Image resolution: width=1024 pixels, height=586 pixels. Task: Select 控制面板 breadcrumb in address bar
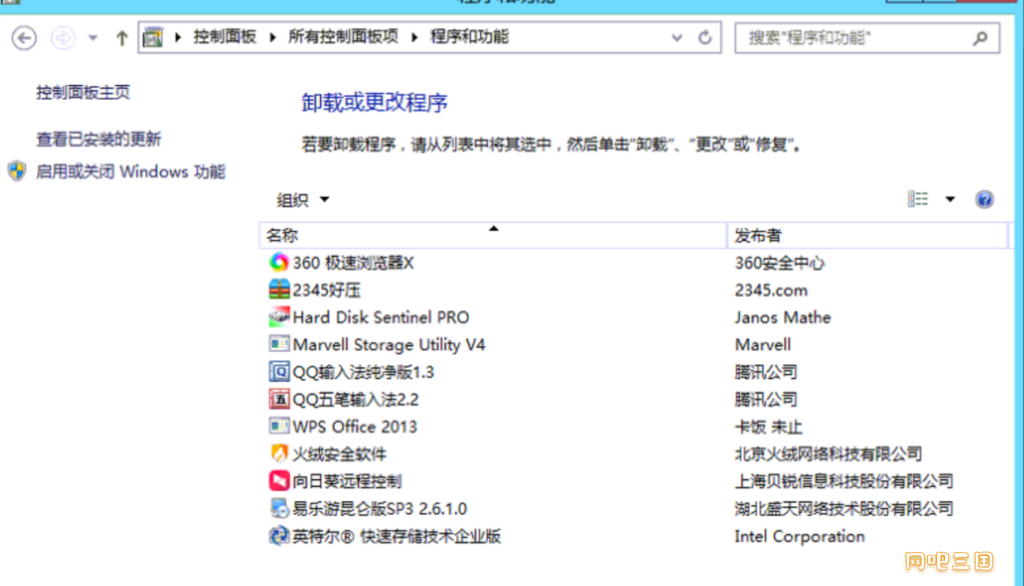tap(225, 37)
